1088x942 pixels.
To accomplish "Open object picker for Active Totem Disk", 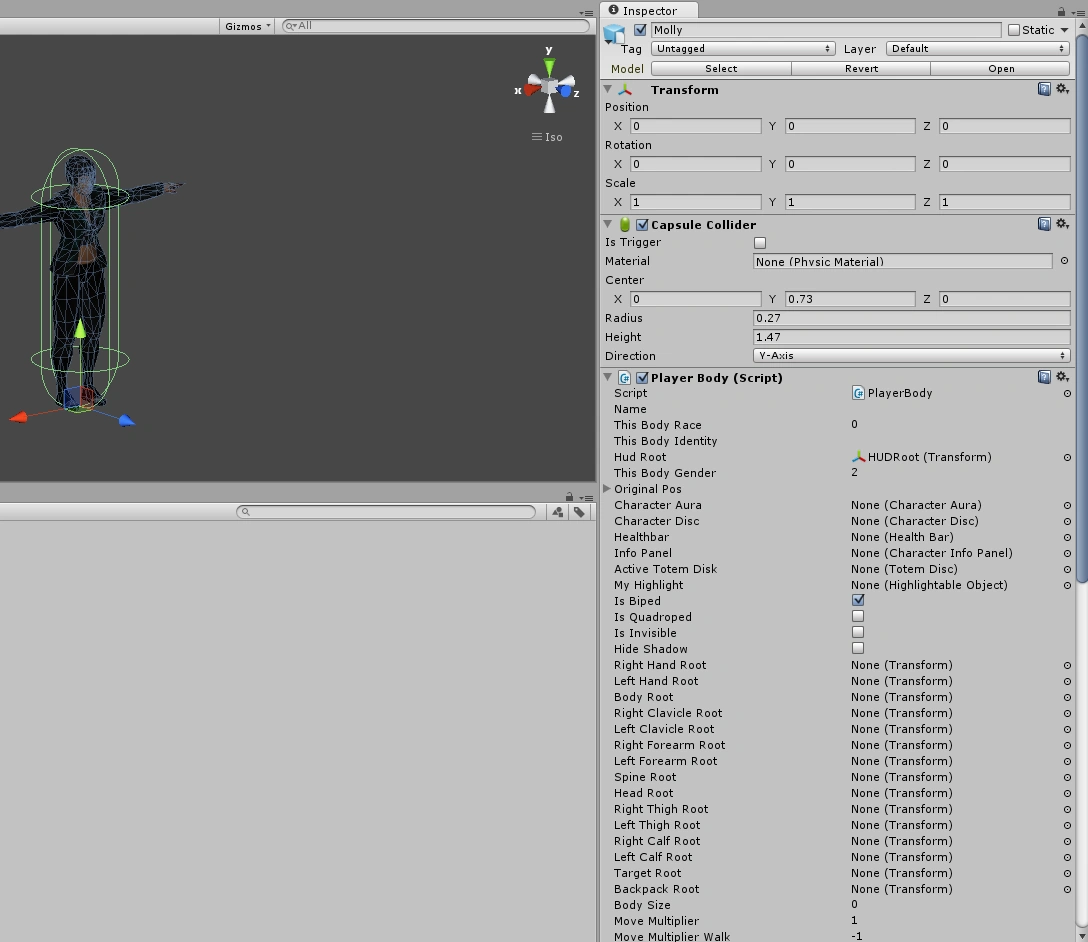I will pyautogui.click(x=1067, y=570).
